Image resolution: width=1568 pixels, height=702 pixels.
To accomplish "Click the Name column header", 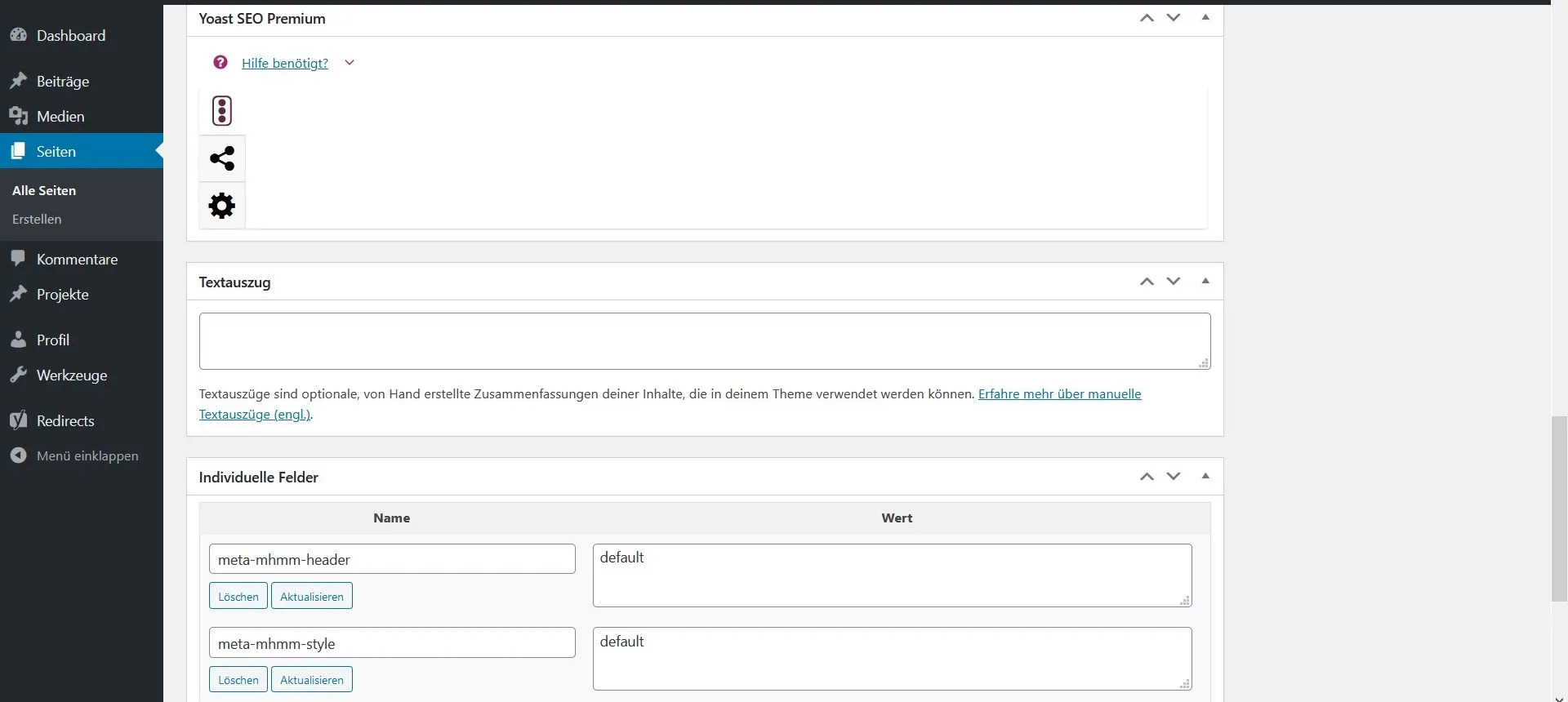I will click(392, 518).
